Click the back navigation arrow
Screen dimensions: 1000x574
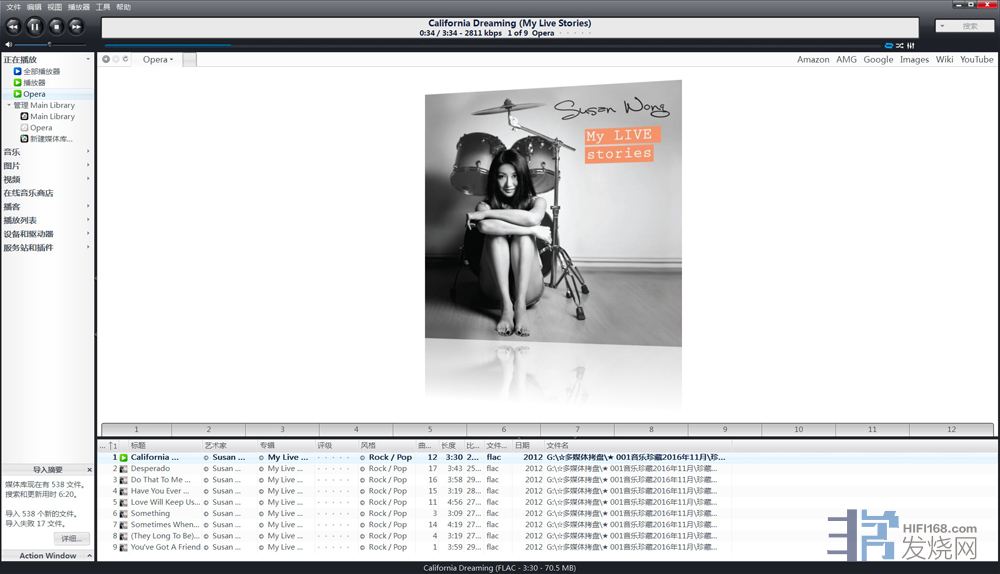point(106,60)
